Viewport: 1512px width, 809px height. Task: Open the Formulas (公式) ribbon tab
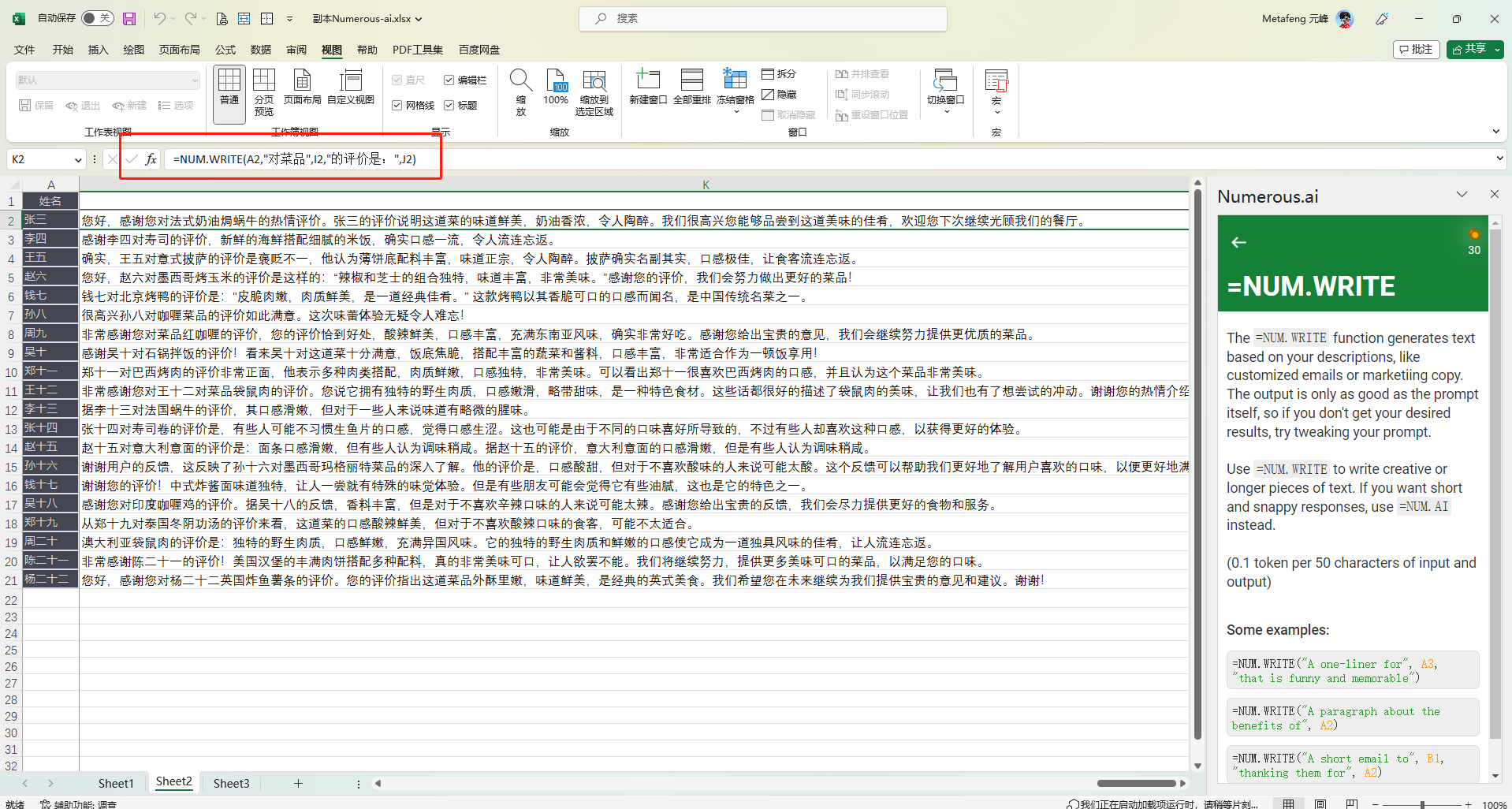pyautogui.click(x=225, y=50)
